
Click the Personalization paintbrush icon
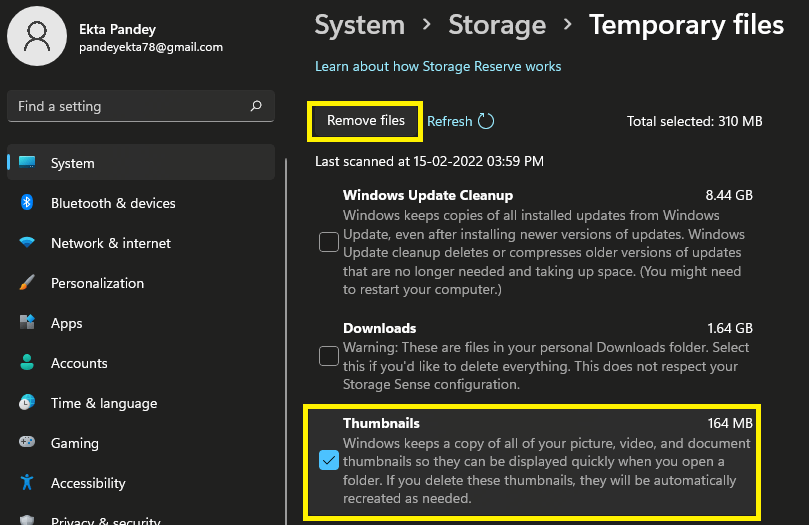[28, 283]
